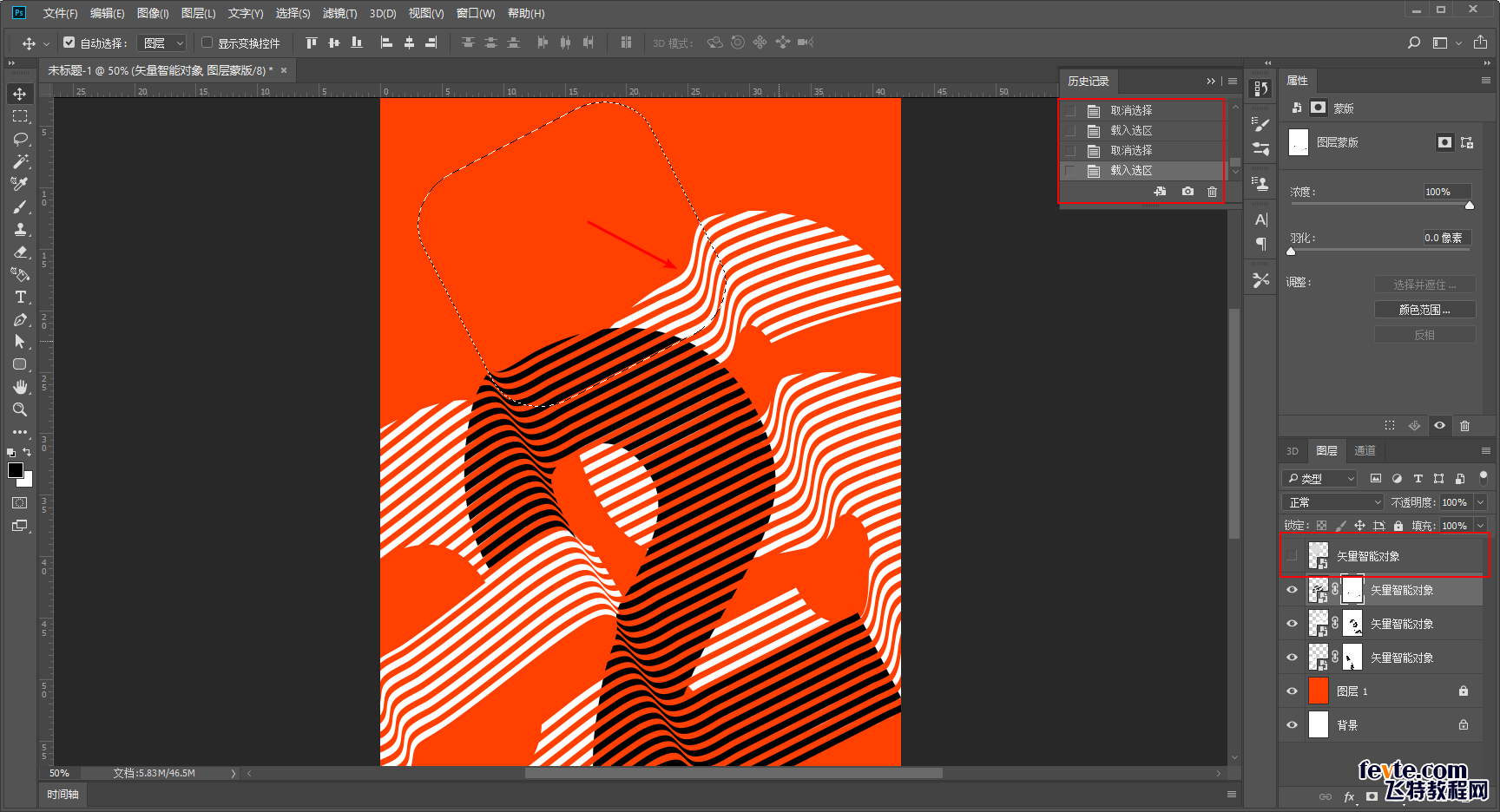Image resolution: width=1500 pixels, height=812 pixels.
Task: Select the Eraser tool
Action: tap(20, 252)
